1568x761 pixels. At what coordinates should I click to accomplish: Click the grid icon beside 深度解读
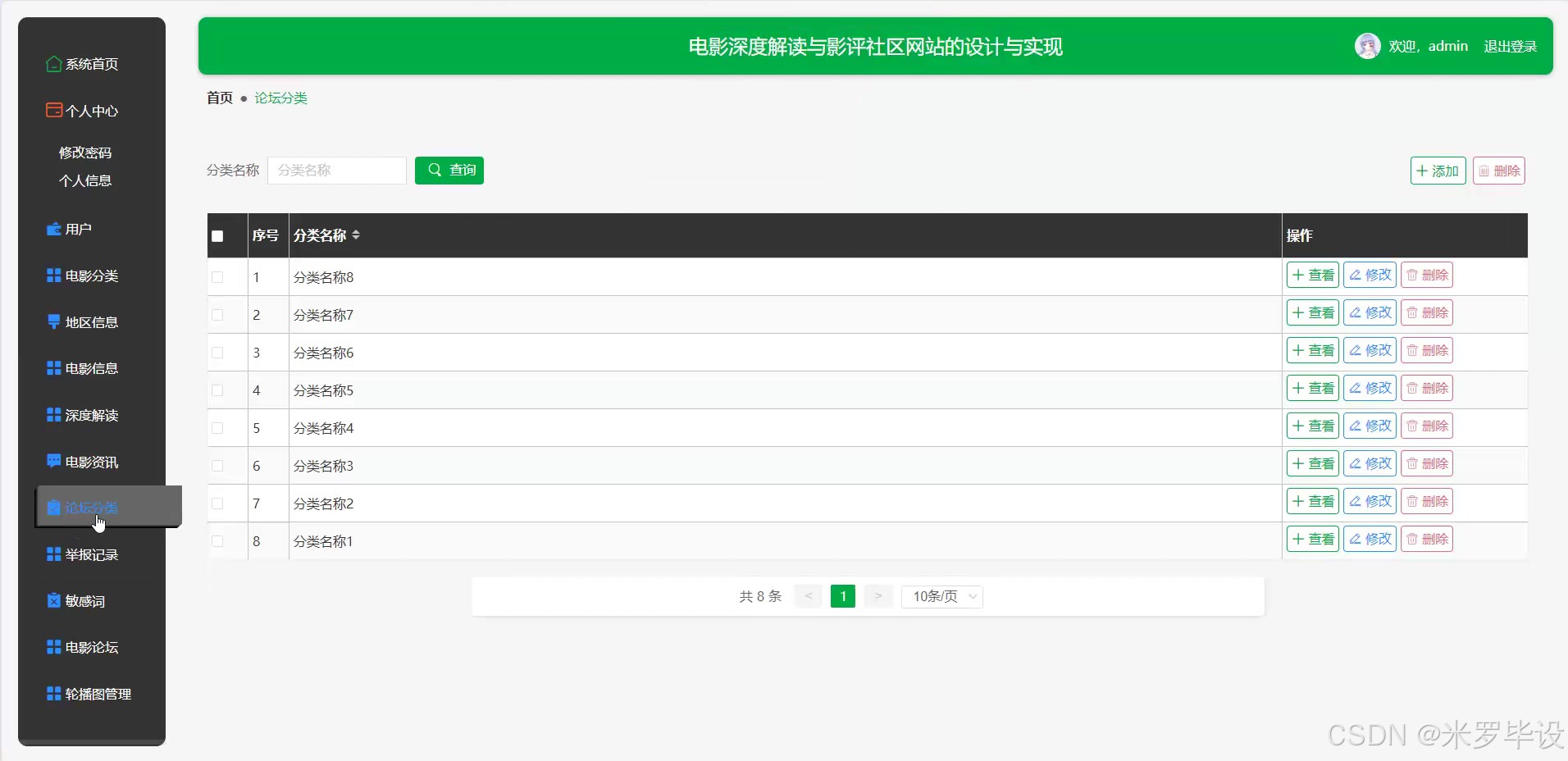pyautogui.click(x=54, y=415)
